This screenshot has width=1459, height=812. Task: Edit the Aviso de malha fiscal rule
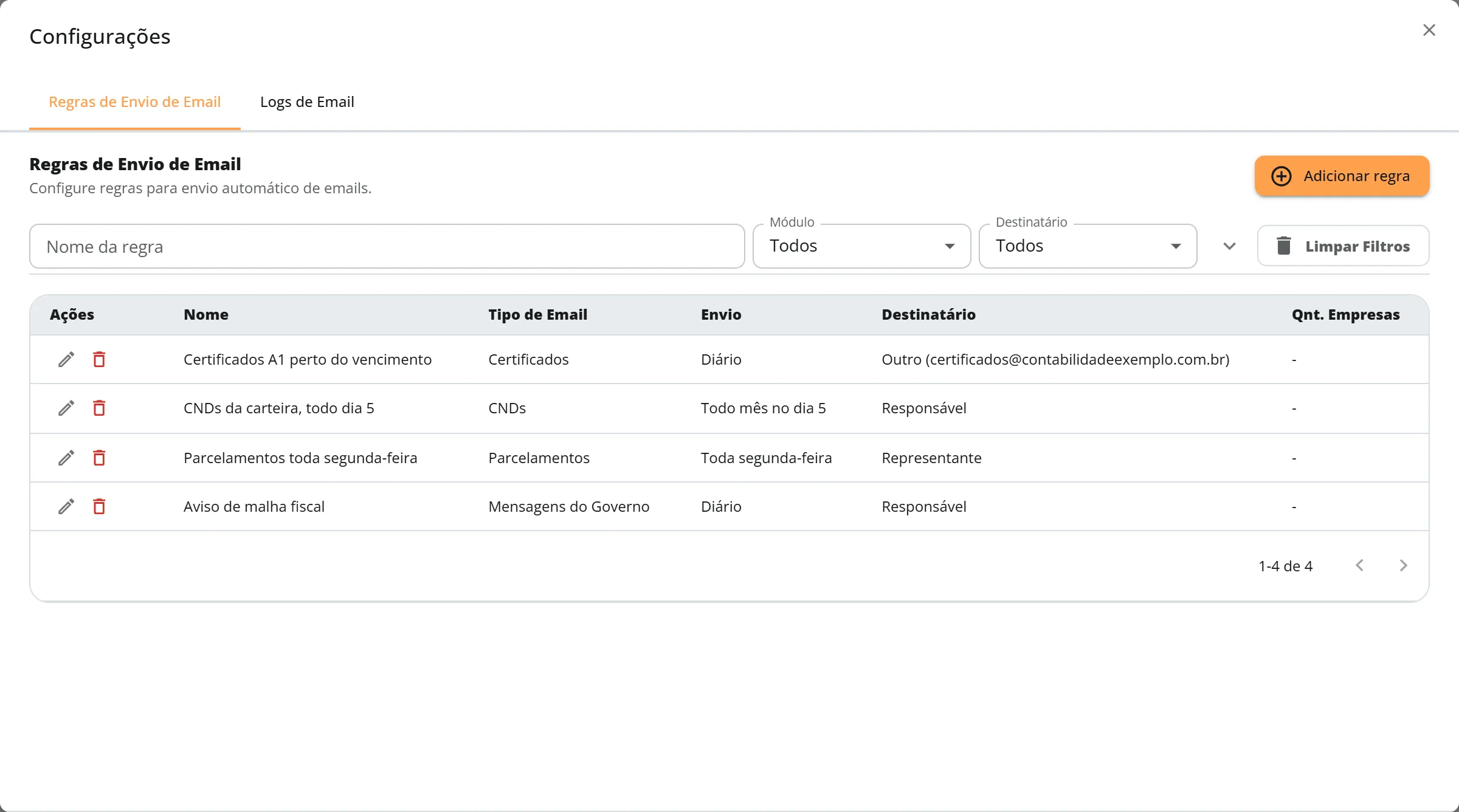66,506
